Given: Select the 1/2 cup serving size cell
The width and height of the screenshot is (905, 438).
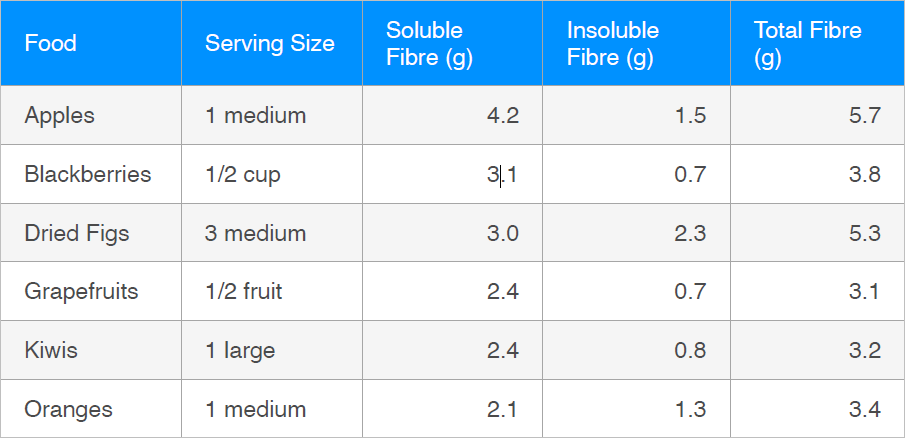Looking at the screenshot, I should coord(272,174).
